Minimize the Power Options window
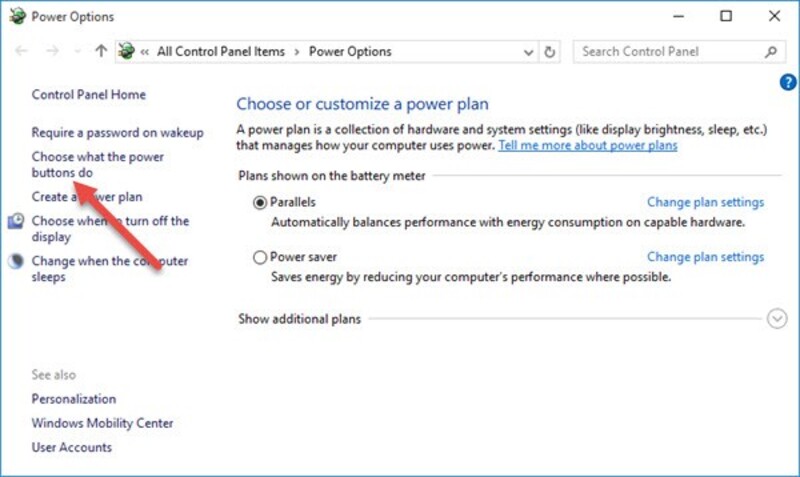Viewport: 800px width, 477px height. [x=678, y=16]
